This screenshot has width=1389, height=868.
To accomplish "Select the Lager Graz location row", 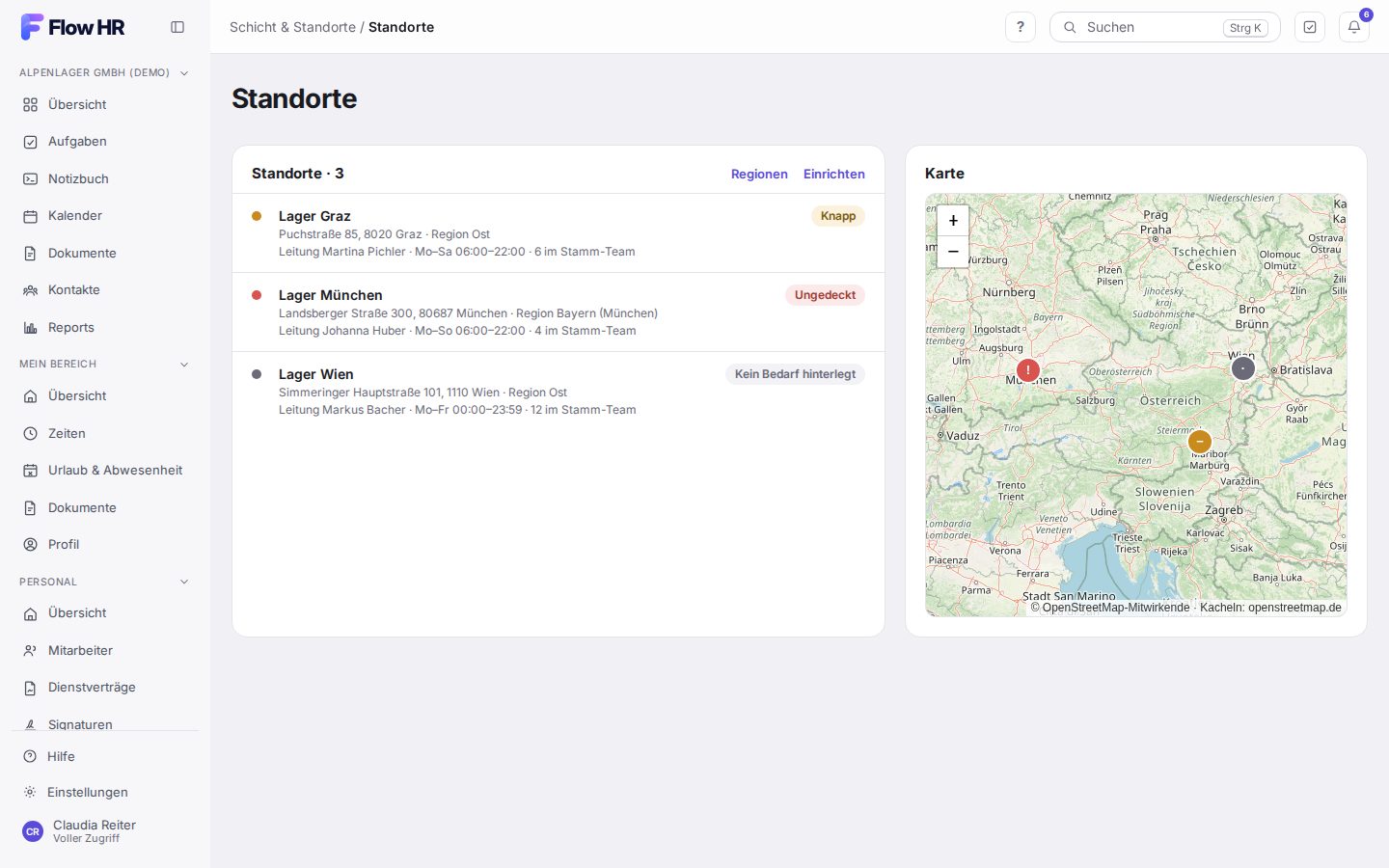I will coord(558,233).
